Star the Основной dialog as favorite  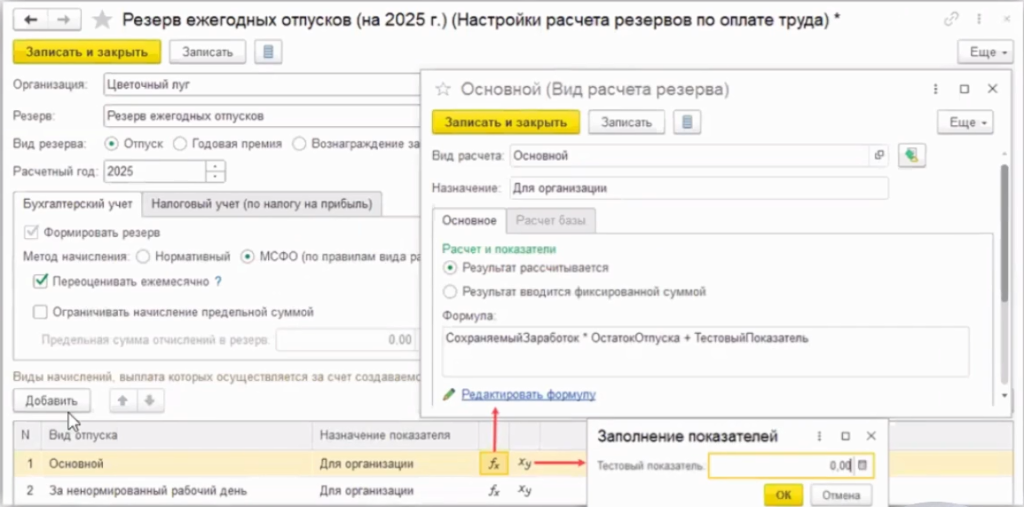coord(443,90)
